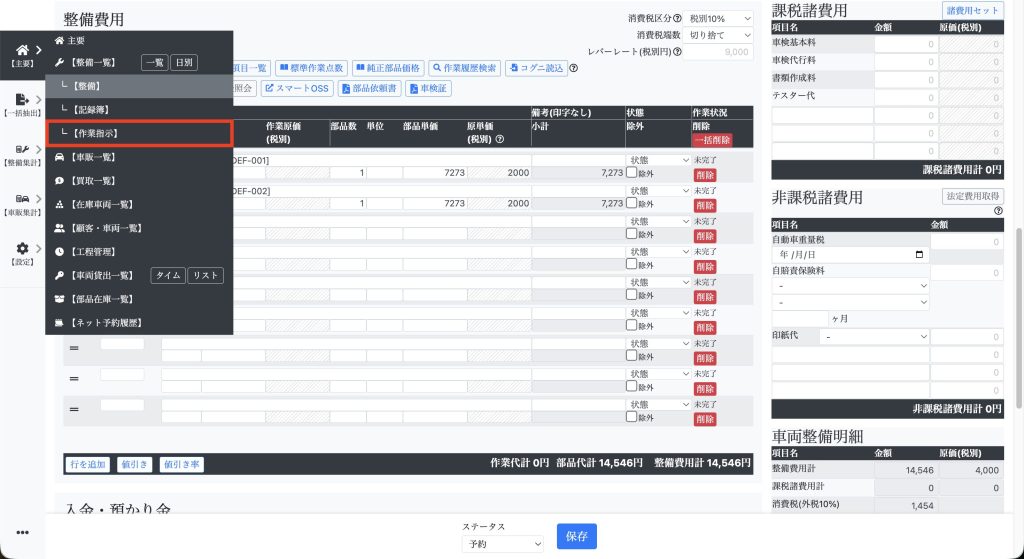Click タイム button beside 【車両貸出一覧】

(168, 276)
